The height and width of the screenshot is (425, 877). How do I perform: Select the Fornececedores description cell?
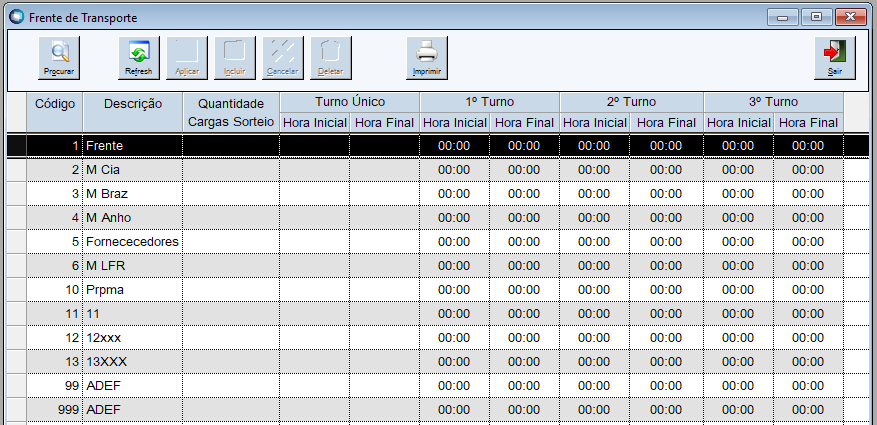point(133,242)
